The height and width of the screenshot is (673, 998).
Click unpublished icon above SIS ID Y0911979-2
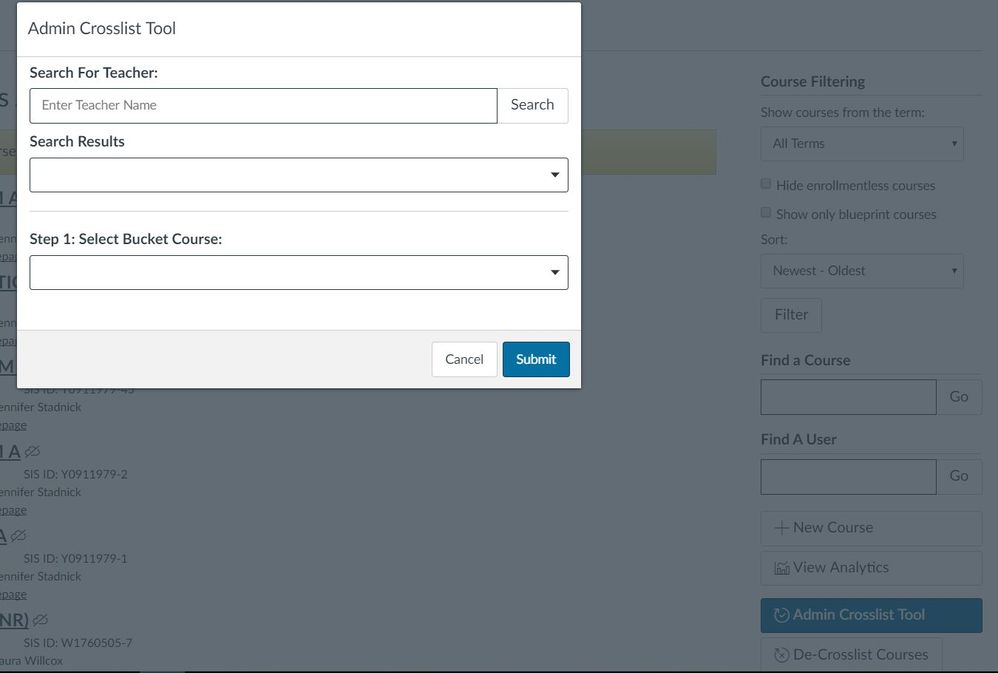click(33, 452)
